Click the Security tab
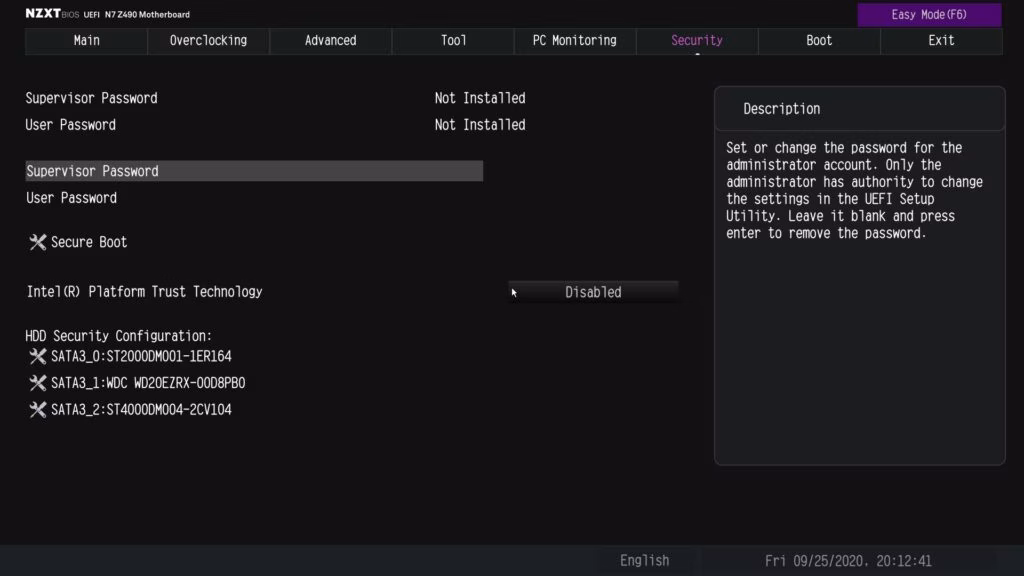The height and width of the screenshot is (576, 1024). (x=697, y=40)
